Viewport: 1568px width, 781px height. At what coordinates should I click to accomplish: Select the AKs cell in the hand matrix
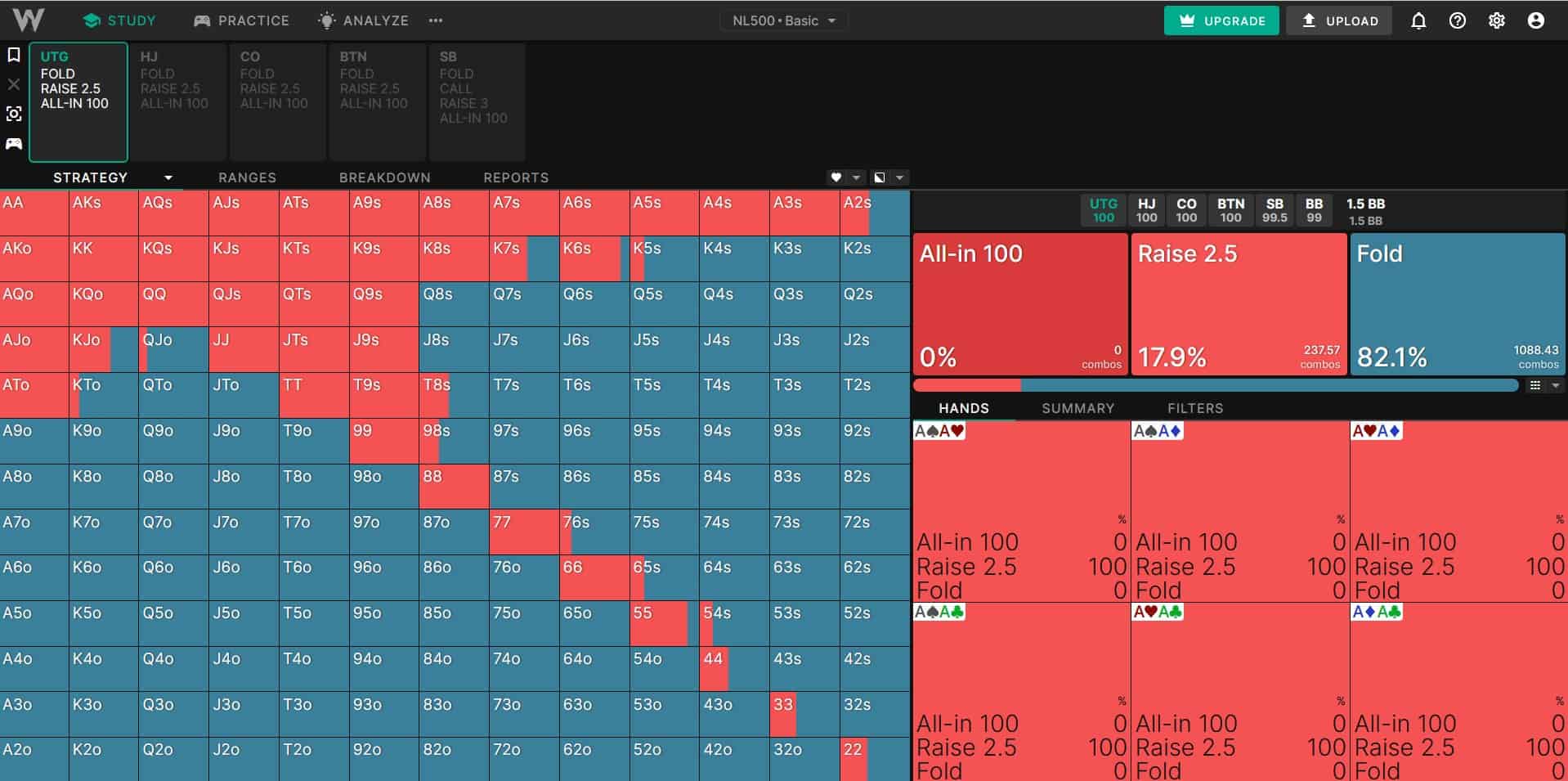pyautogui.click(x=104, y=213)
